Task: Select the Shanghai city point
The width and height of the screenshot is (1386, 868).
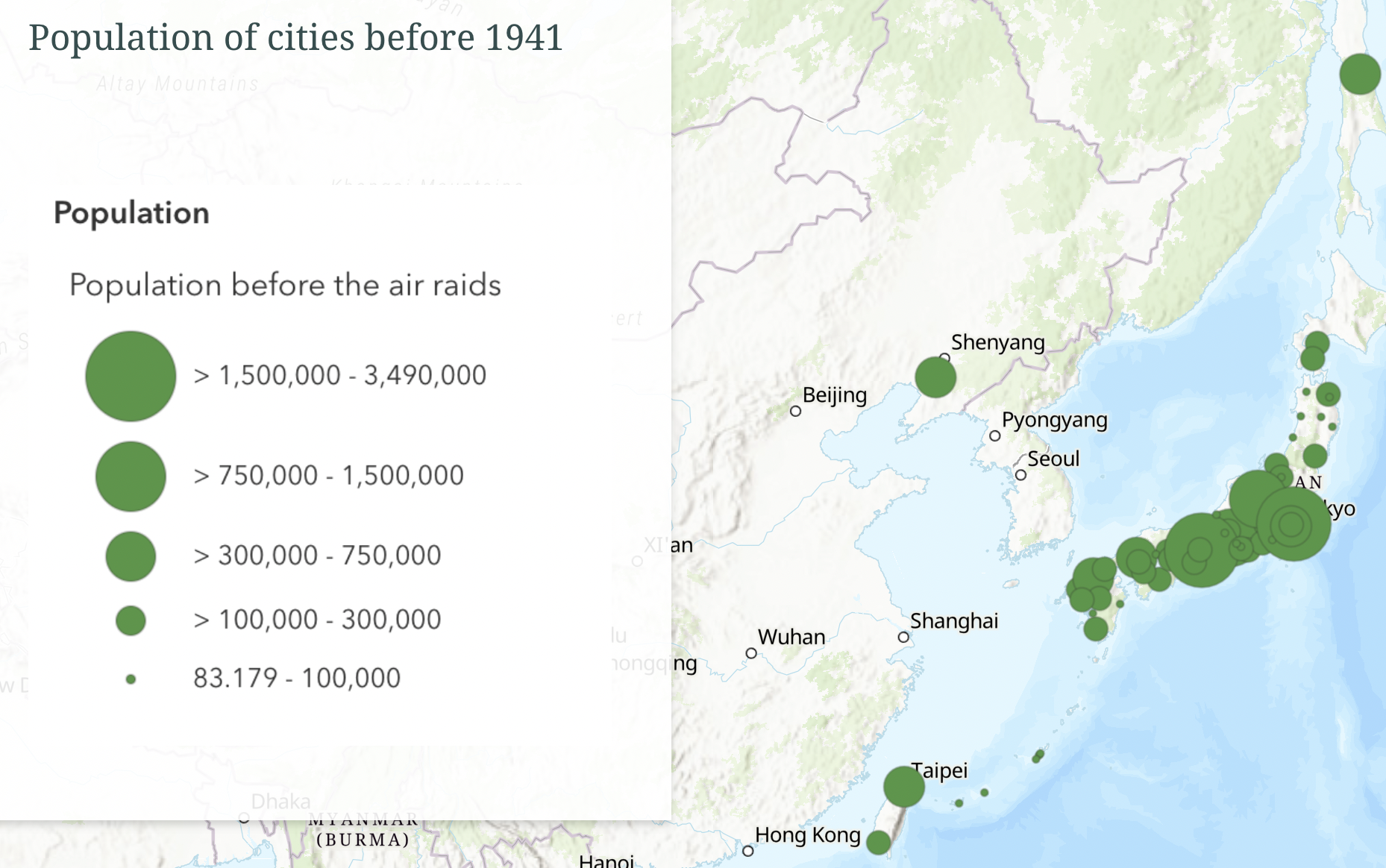Action: [904, 638]
